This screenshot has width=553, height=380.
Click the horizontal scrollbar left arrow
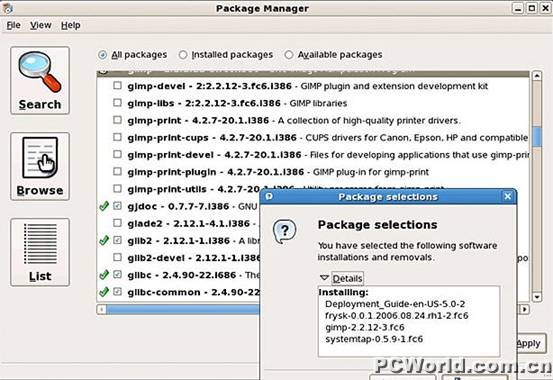(102, 309)
